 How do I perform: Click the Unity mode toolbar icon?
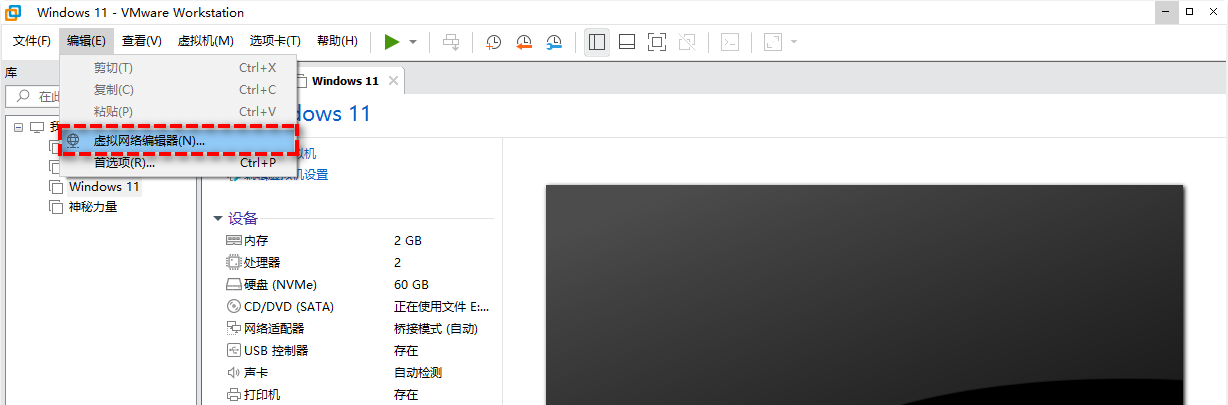point(686,42)
